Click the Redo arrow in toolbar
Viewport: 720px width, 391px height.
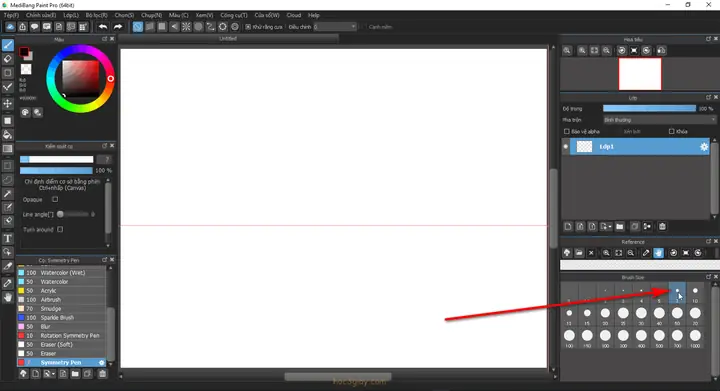pyautogui.click(x=118, y=27)
